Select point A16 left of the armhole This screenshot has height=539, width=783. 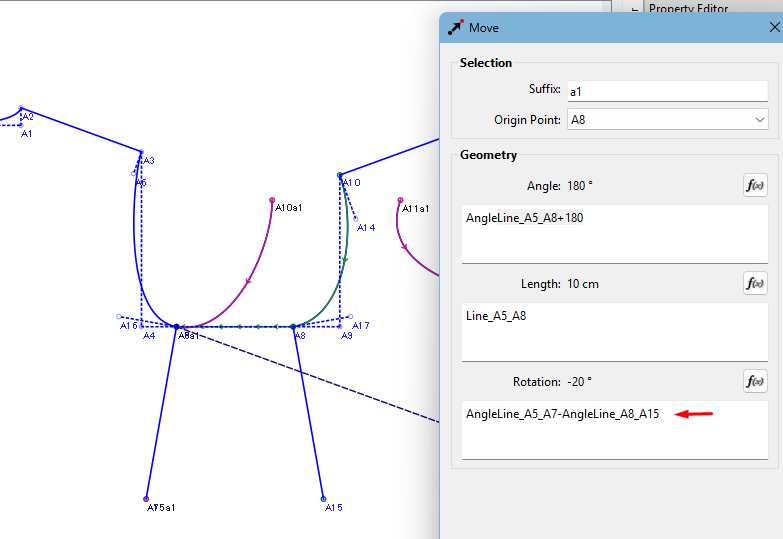point(119,317)
